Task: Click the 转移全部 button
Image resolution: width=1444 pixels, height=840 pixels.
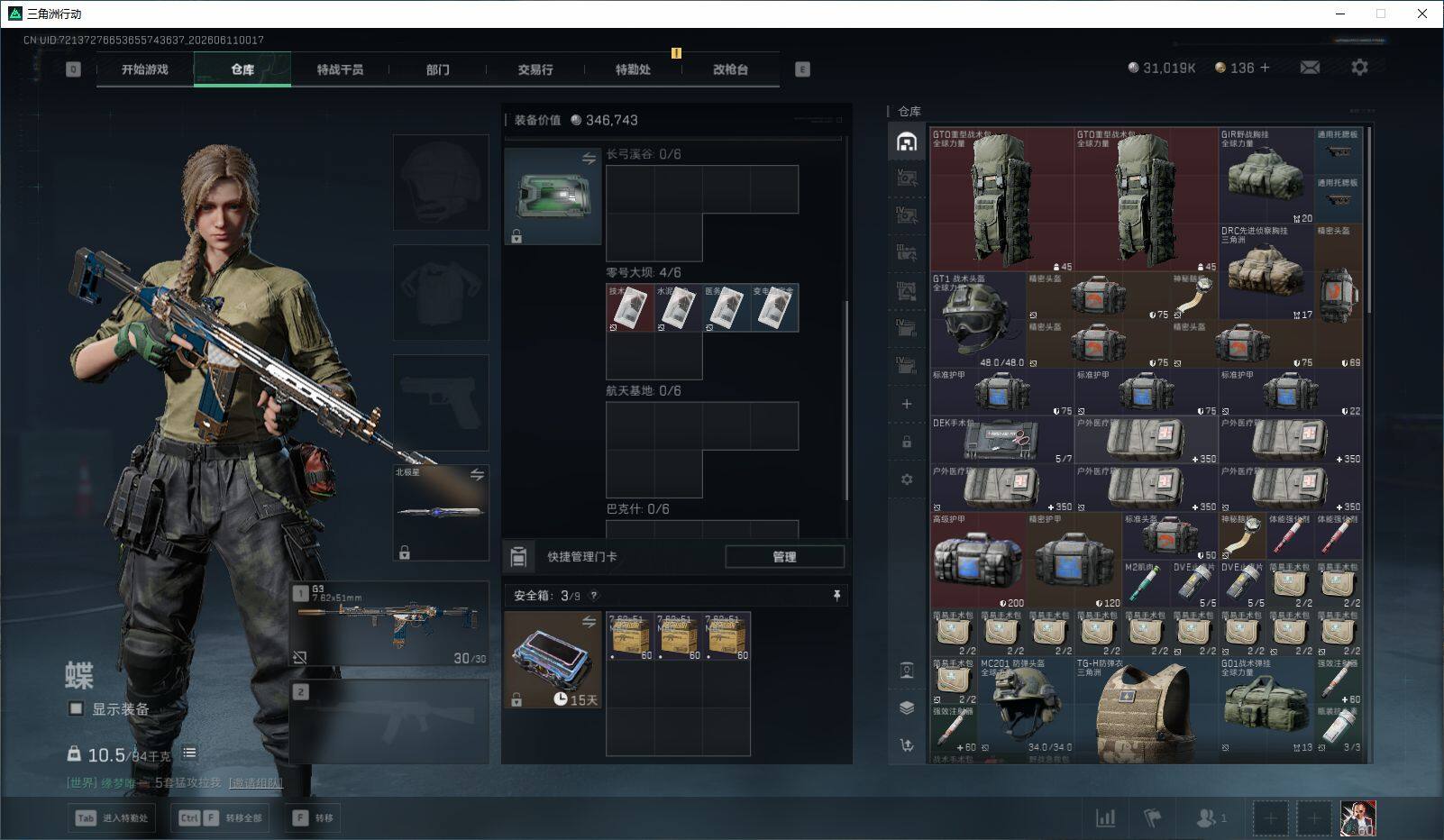Action: click(x=221, y=818)
